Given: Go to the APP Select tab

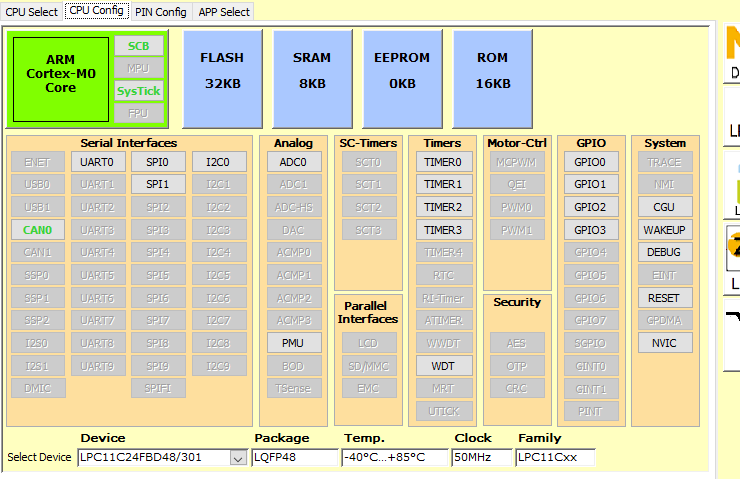Looking at the screenshot, I should click(x=224, y=12).
